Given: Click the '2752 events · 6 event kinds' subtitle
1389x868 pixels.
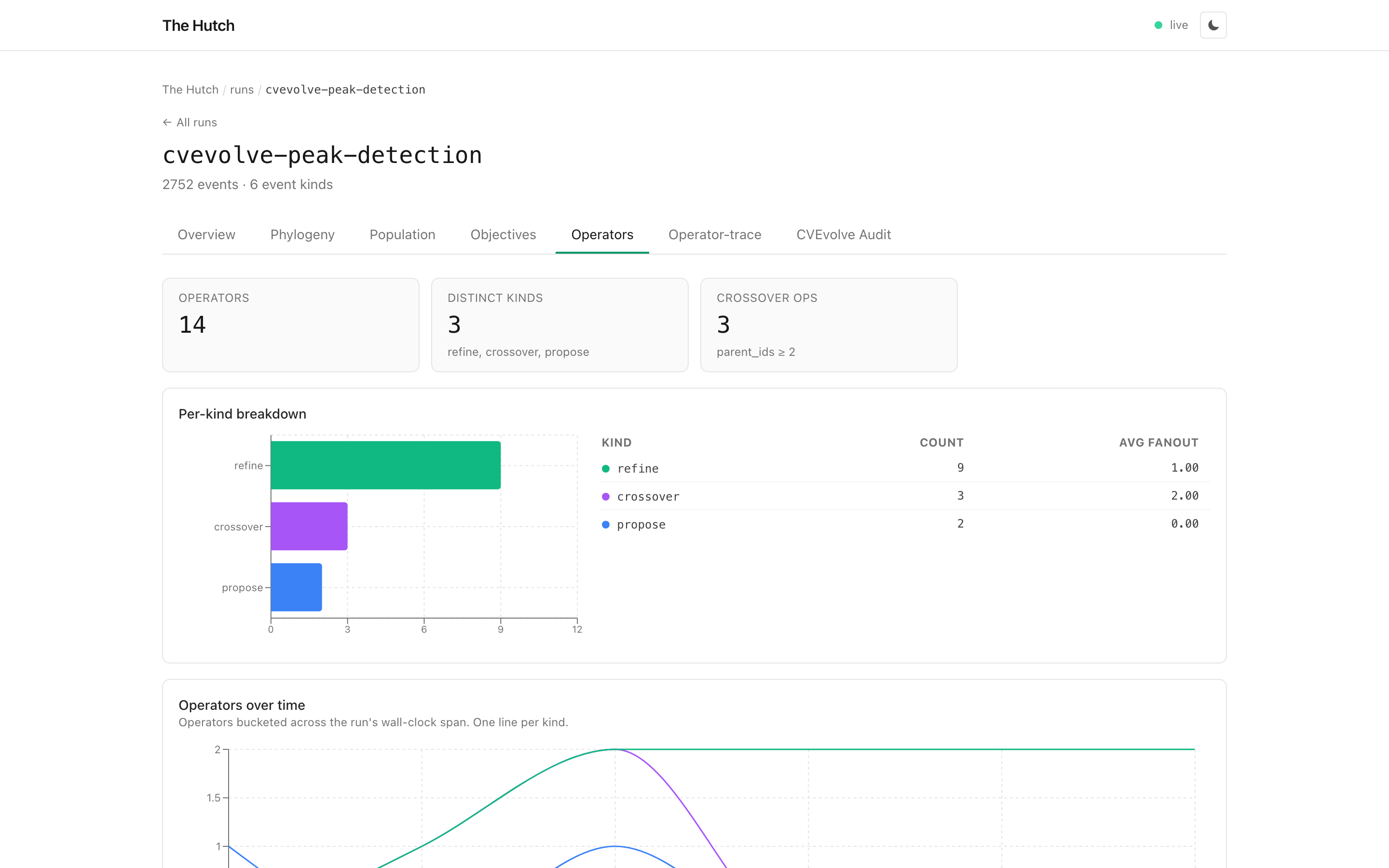Looking at the screenshot, I should pos(247,184).
